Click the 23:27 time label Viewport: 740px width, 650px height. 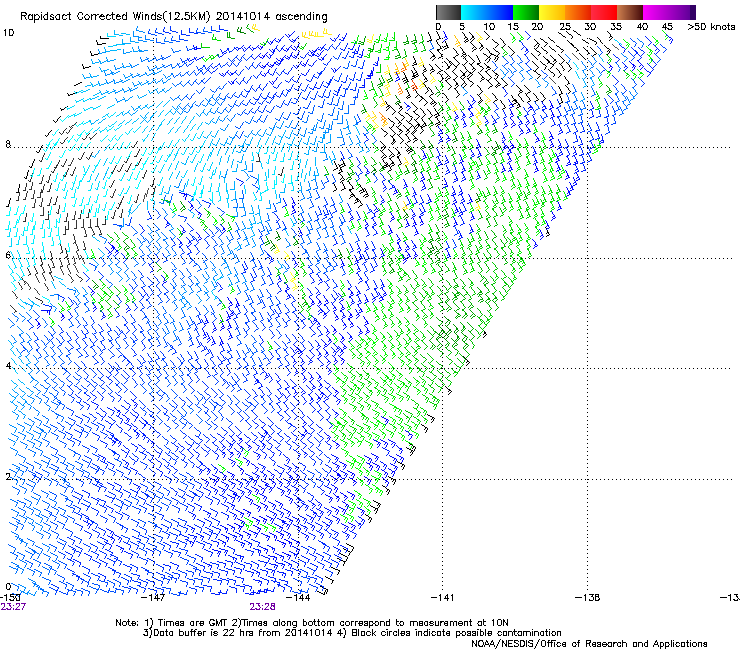tap(13, 607)
